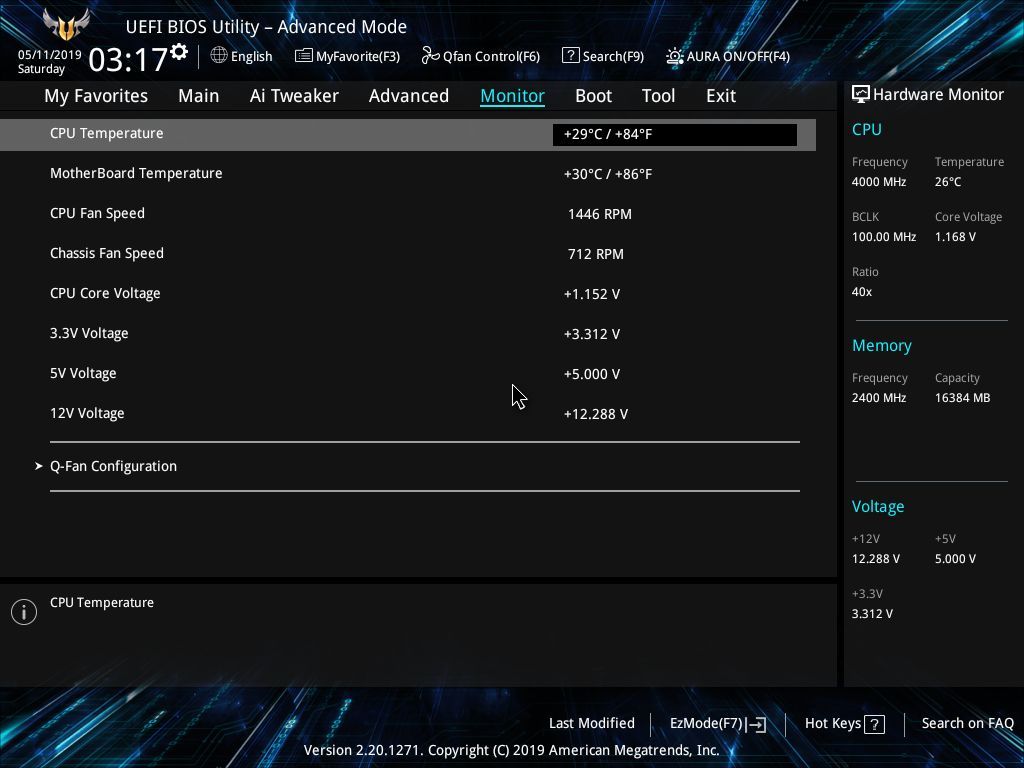This screenshot has height=768, width=1024.
Task: Select the CPU Fan Speed row
Action: (408, 214)
